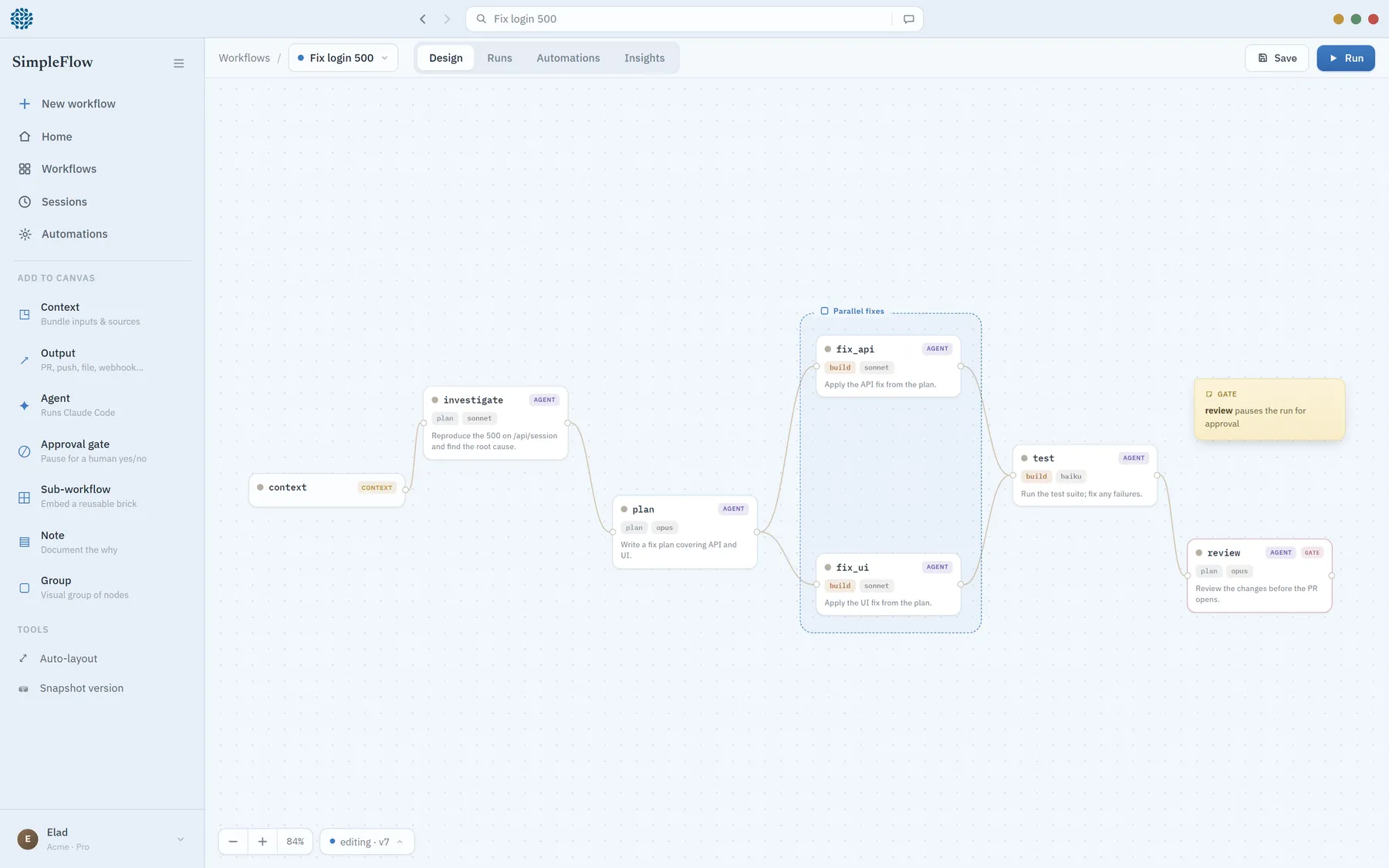Viewport: 1389px width, 868px height.
Task: Click the Auto-layout arrows icon
Action: click(23, 658)
